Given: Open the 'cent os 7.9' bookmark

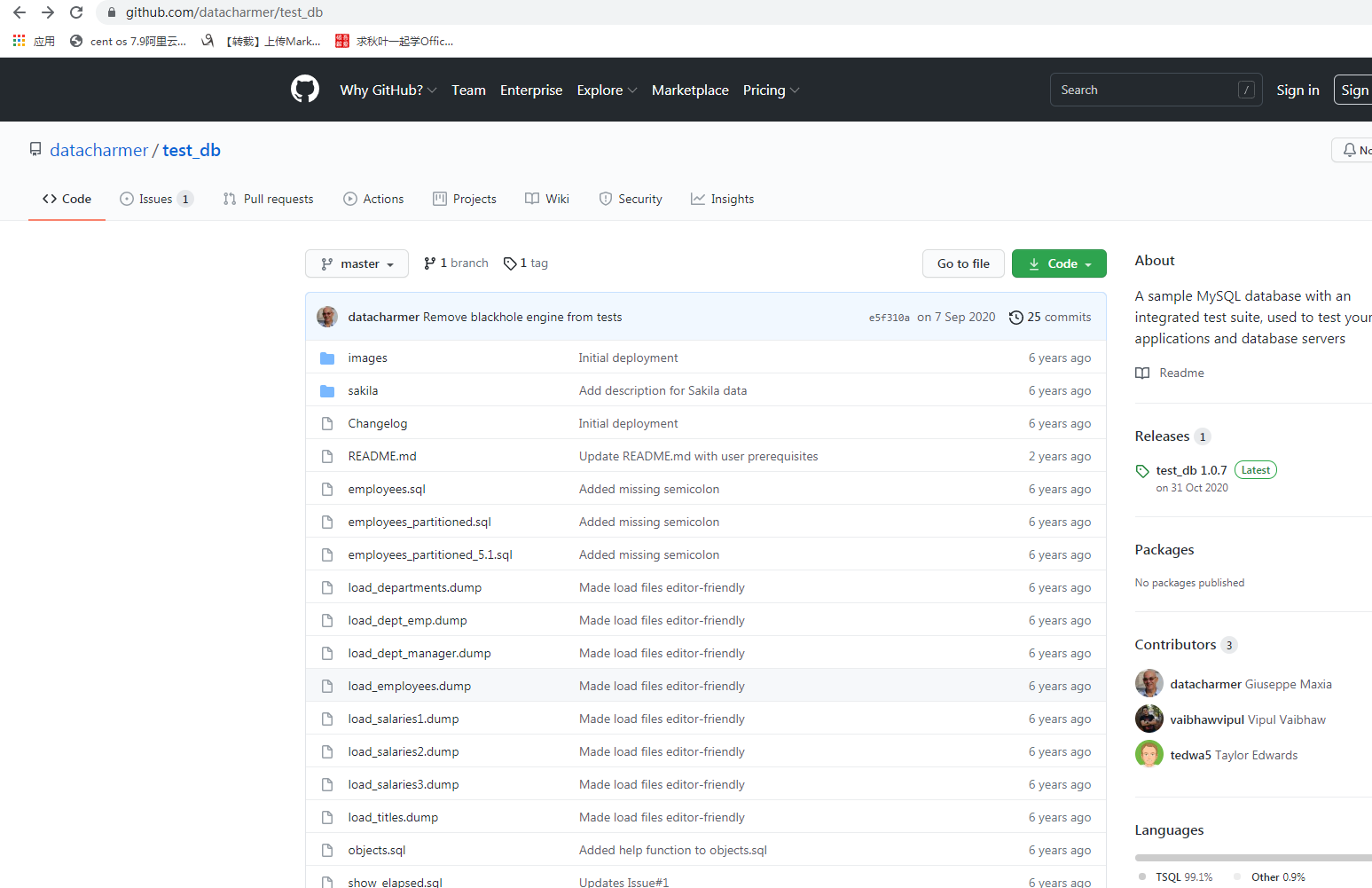Looking at the screenshot, I should tap(129, 41).
